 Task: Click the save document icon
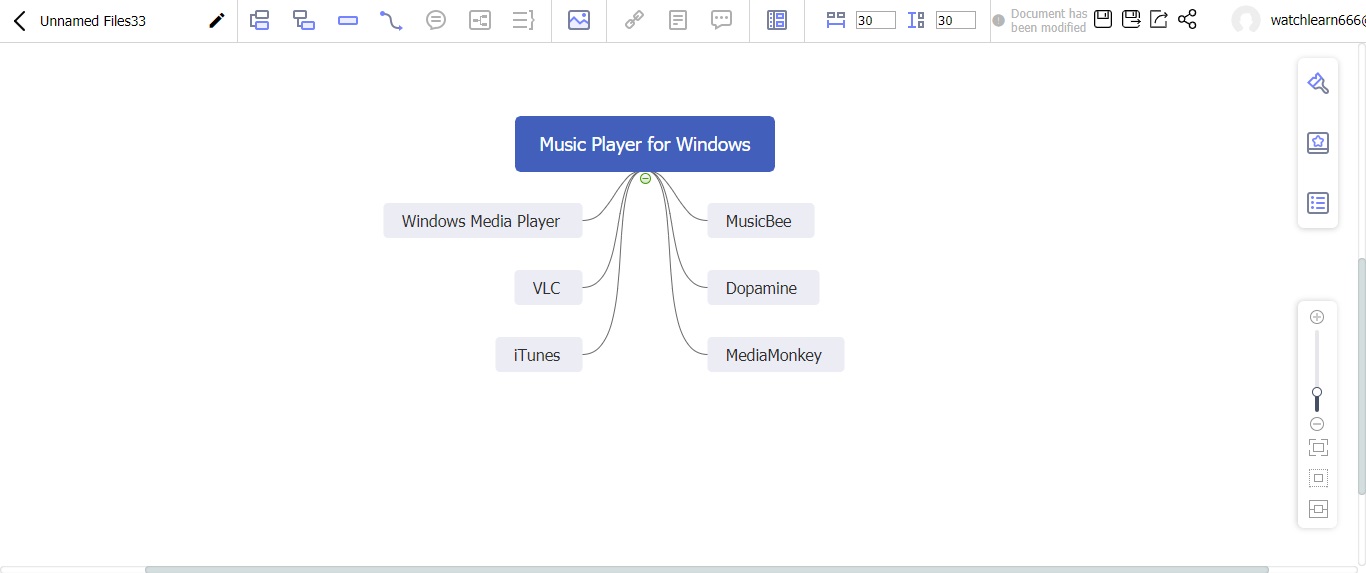click(x=1103, y=19)
